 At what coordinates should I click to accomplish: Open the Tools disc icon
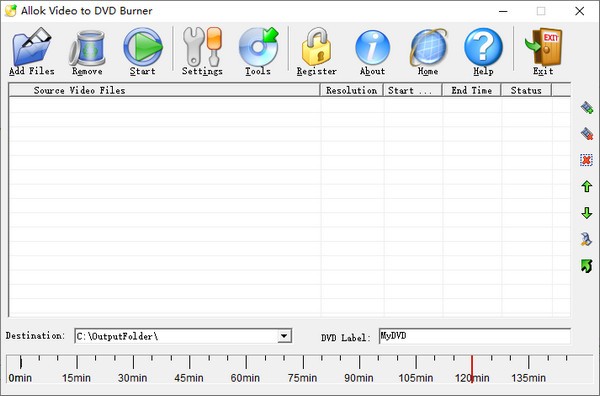258,47
